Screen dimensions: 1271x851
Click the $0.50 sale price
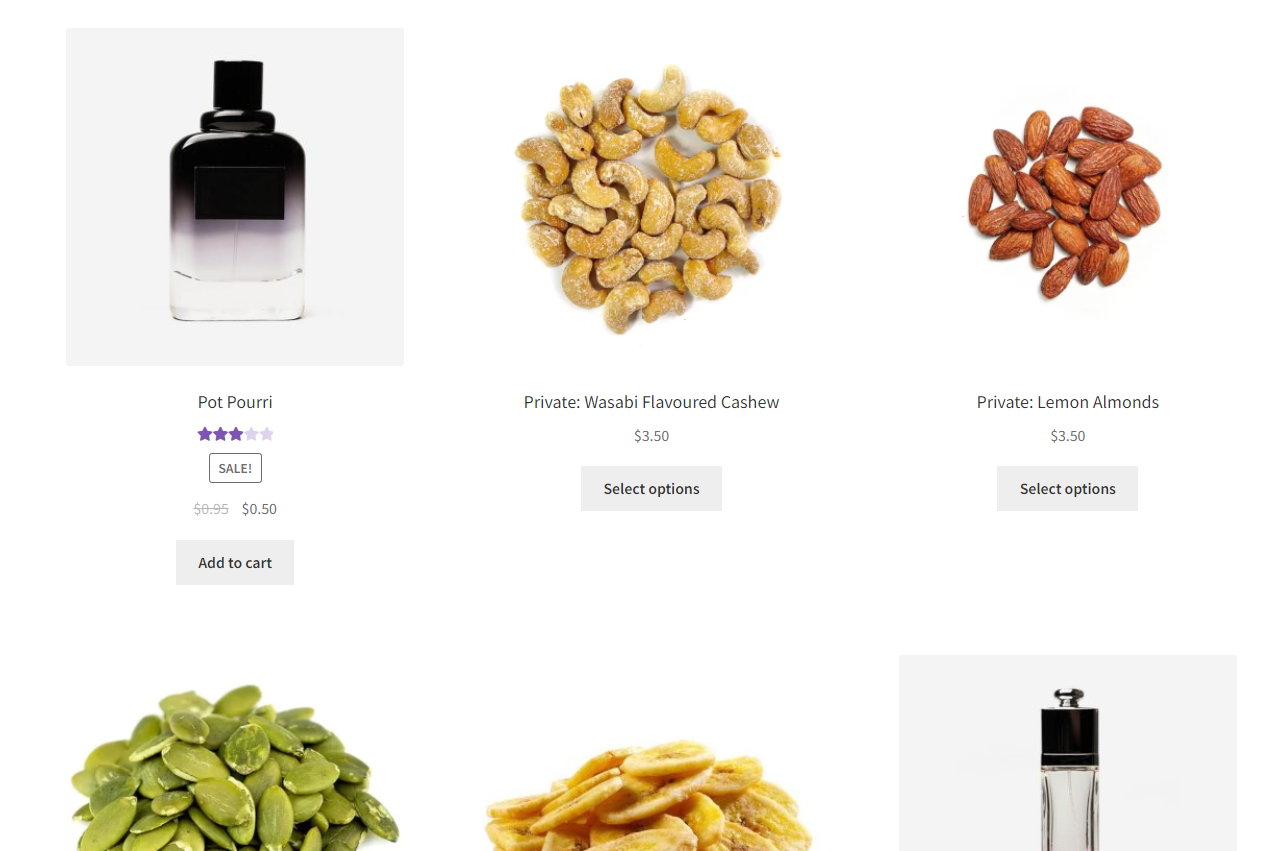tap(259, 509)
